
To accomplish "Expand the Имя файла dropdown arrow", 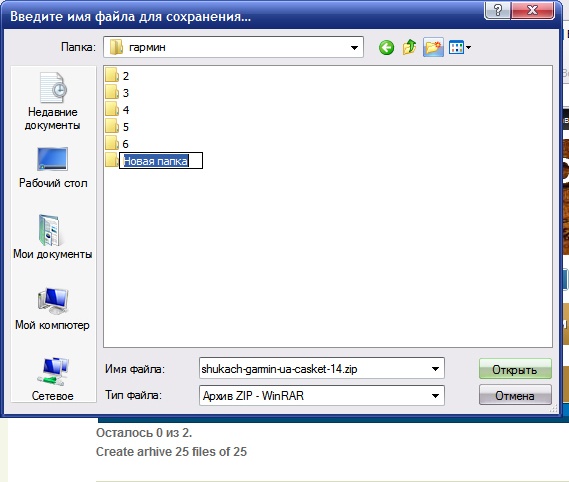I will click(435, 369).
